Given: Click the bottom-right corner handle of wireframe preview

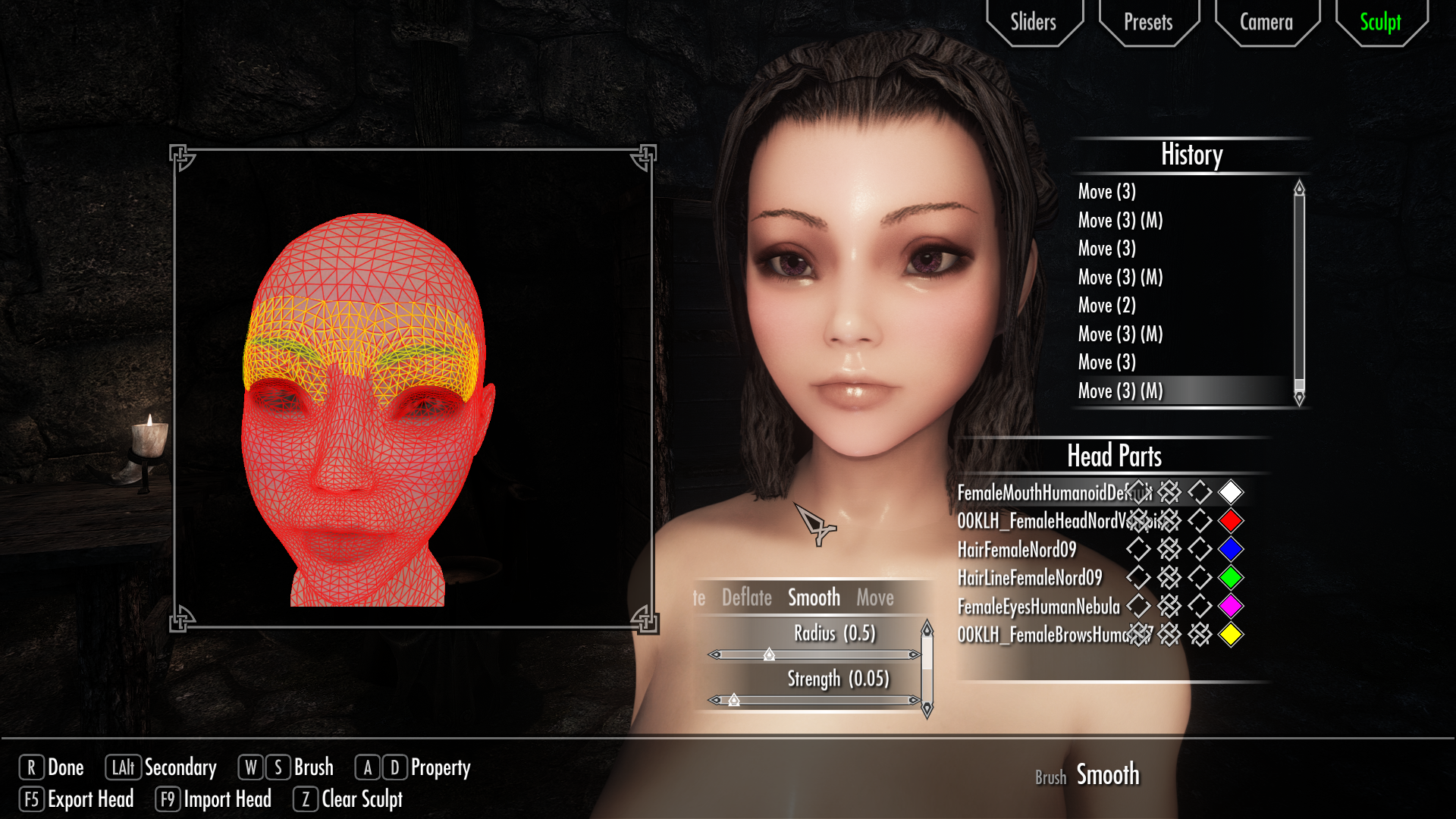Looking at the screenshot, I should (x=645, y=619).
